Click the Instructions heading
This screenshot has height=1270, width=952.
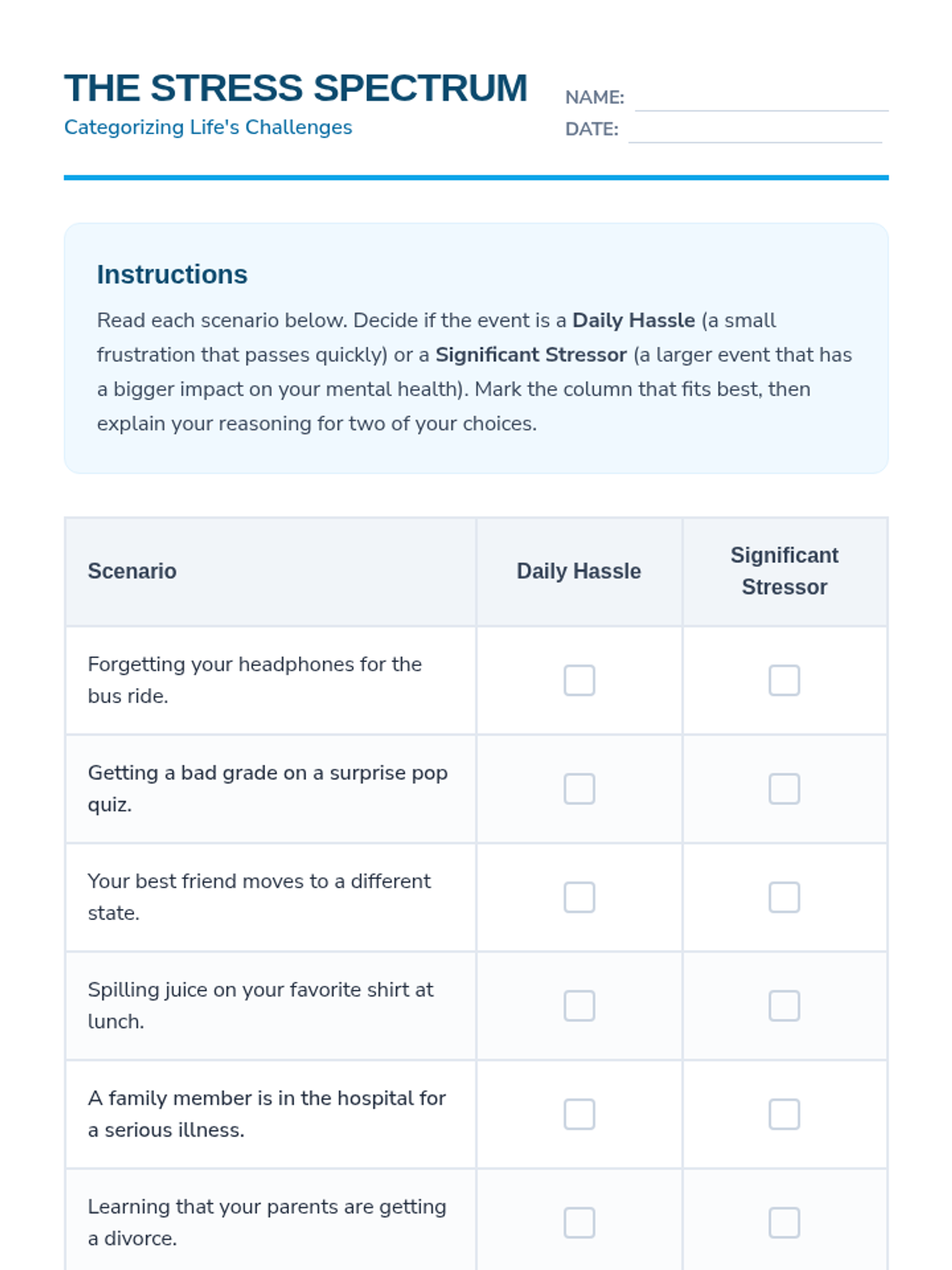click(172, 275)
